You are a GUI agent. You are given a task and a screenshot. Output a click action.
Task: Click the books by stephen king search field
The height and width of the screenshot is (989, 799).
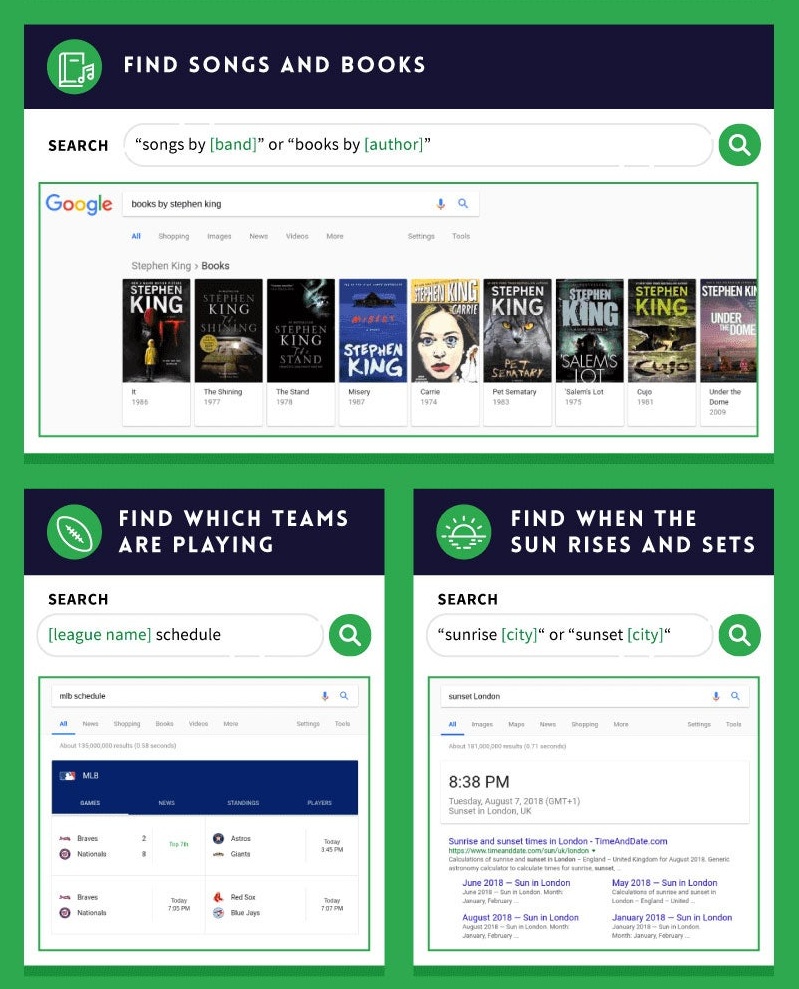[301, 204]
